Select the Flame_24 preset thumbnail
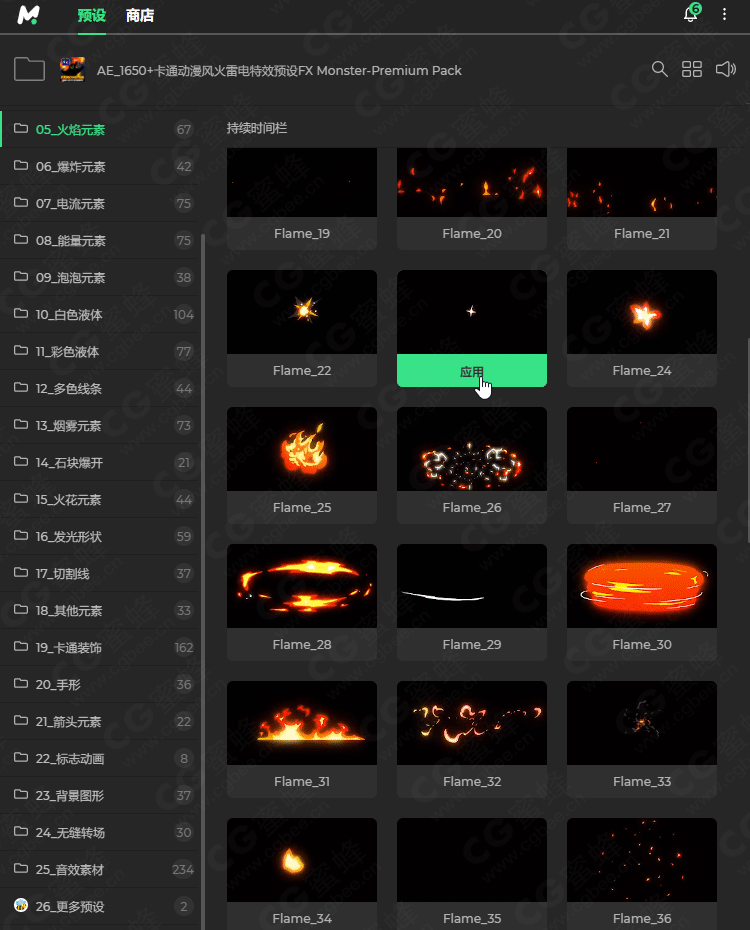Screen dimensions: 750x930 tap(642, 312)
